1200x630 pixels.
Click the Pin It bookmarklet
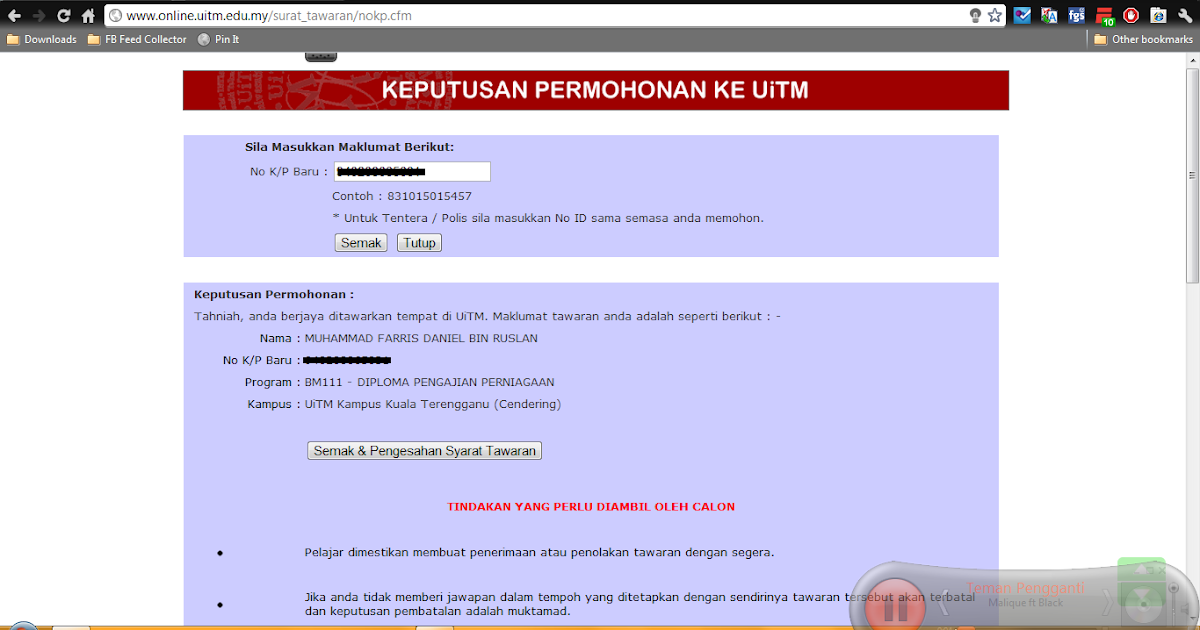218,39
